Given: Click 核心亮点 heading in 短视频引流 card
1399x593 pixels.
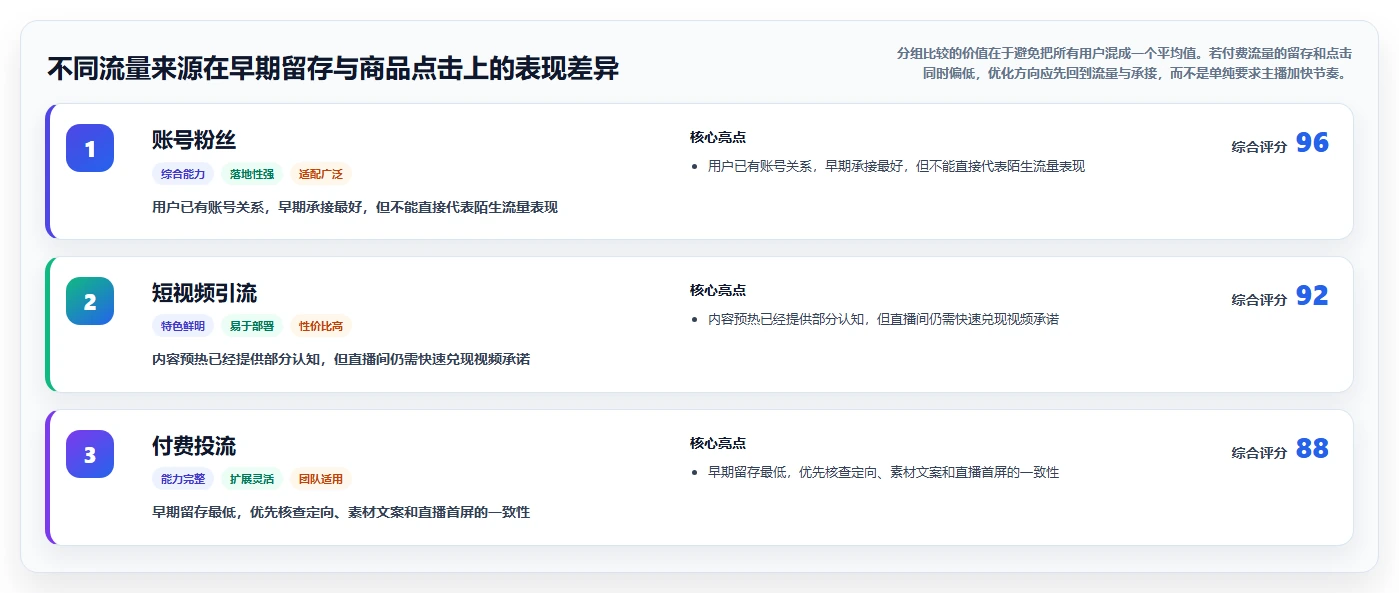Looking at the screenshot, I should (x=718, y=290).
